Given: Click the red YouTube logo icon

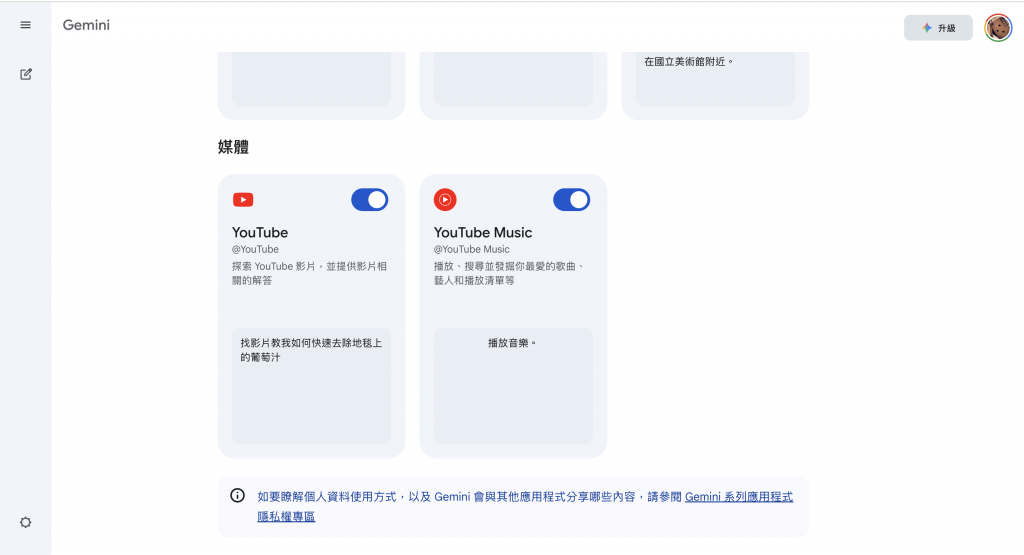Looking at the screenshot, I should (243, 200).
